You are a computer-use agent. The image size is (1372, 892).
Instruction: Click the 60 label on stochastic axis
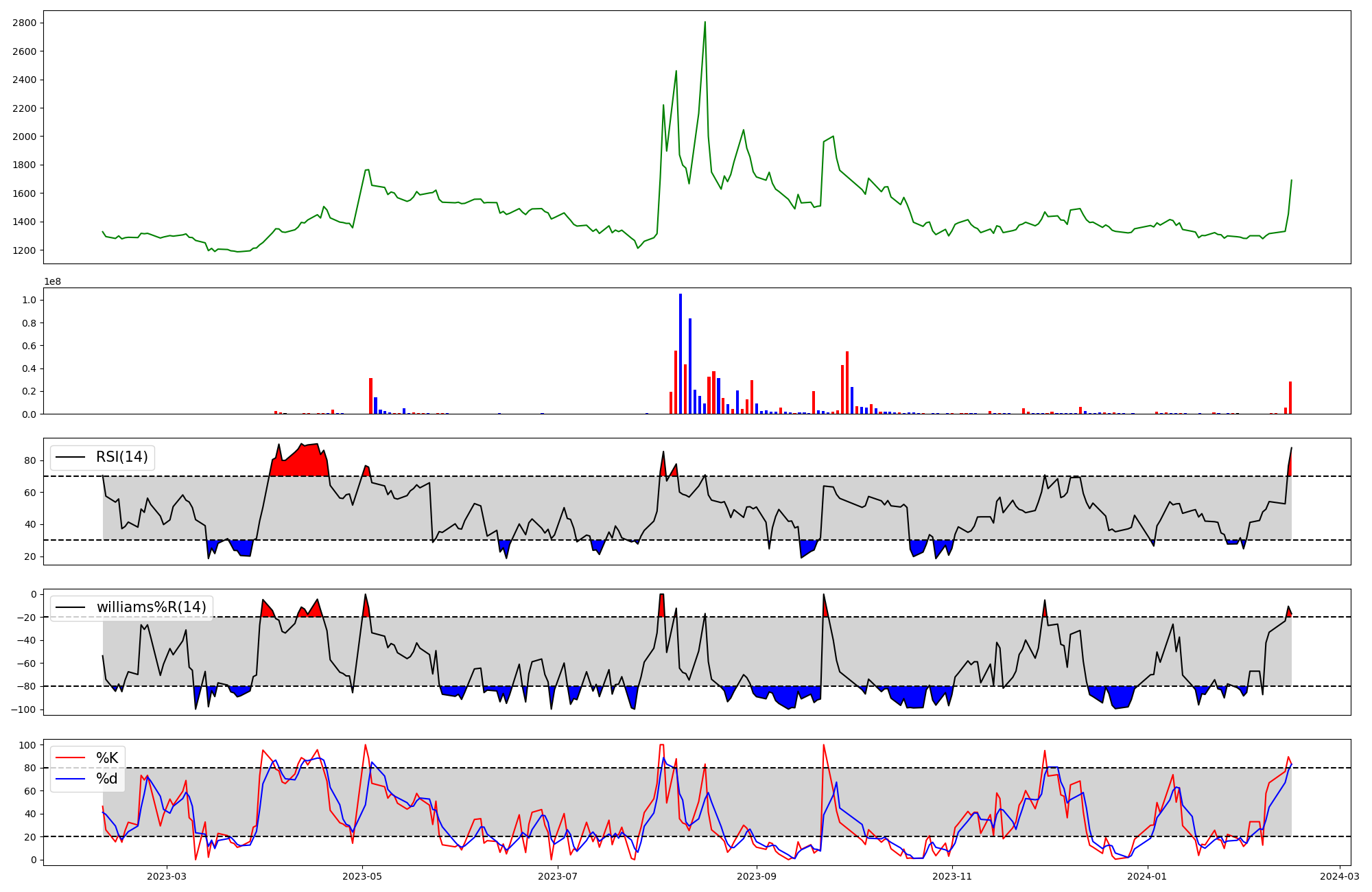(32, 791)
